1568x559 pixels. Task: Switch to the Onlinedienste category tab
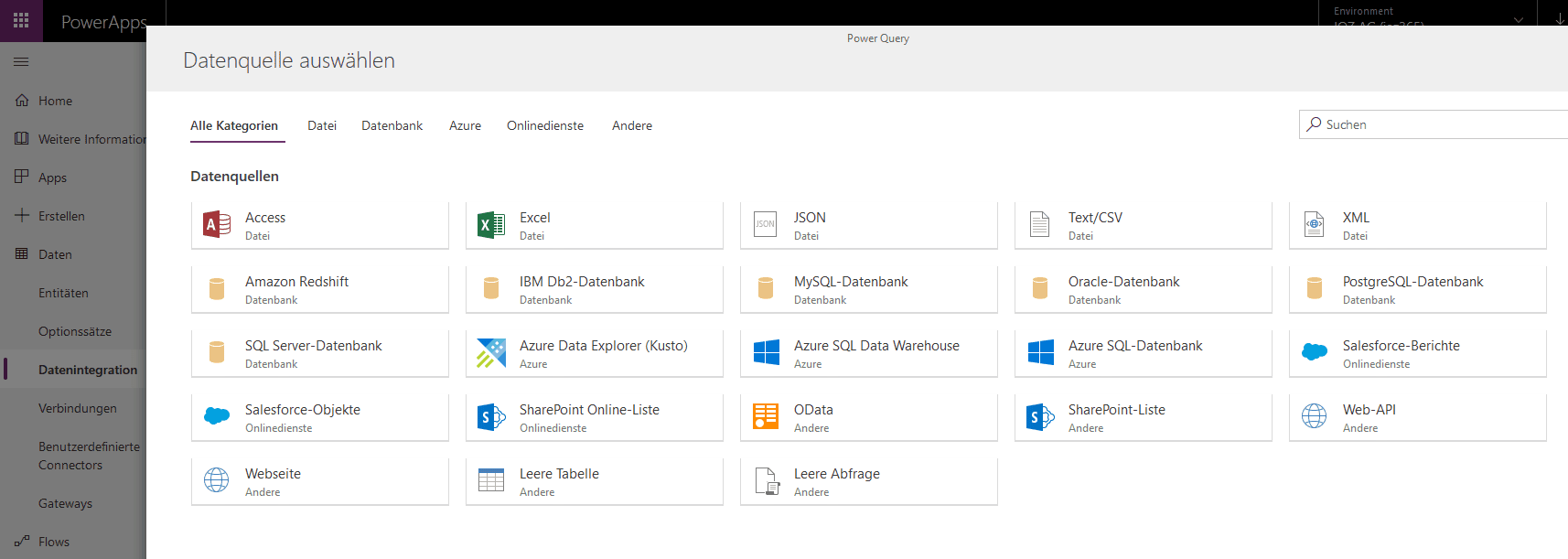545,126
